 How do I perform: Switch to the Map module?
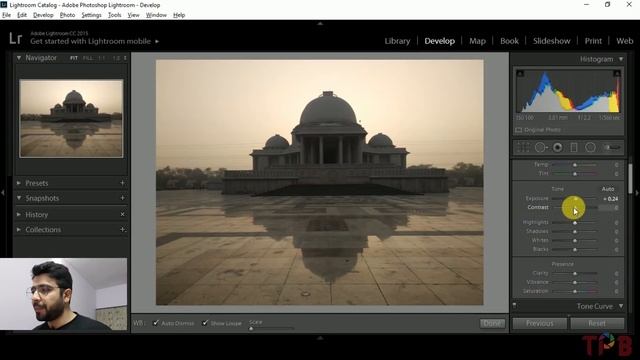pos(477,41)
